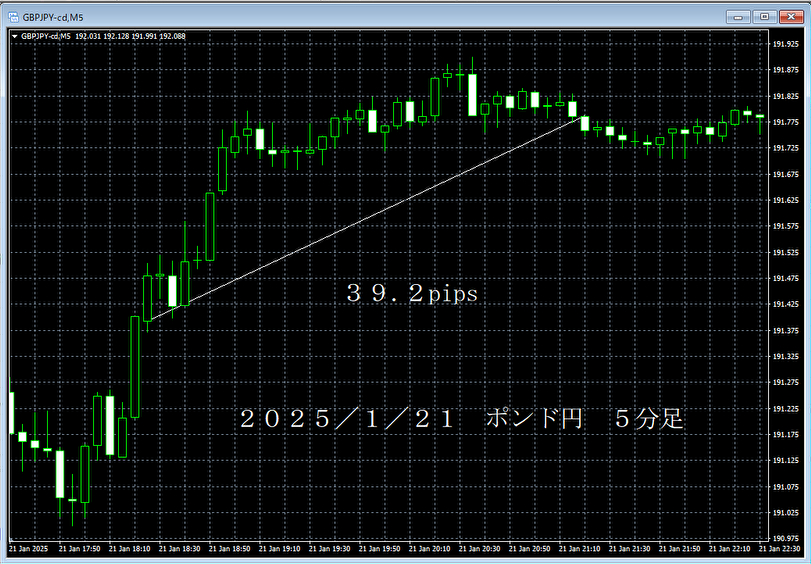Close the GBPJPY-cd,M5 chart window
This screenshot has height=564, width=811.
click(x=791, y=17)
